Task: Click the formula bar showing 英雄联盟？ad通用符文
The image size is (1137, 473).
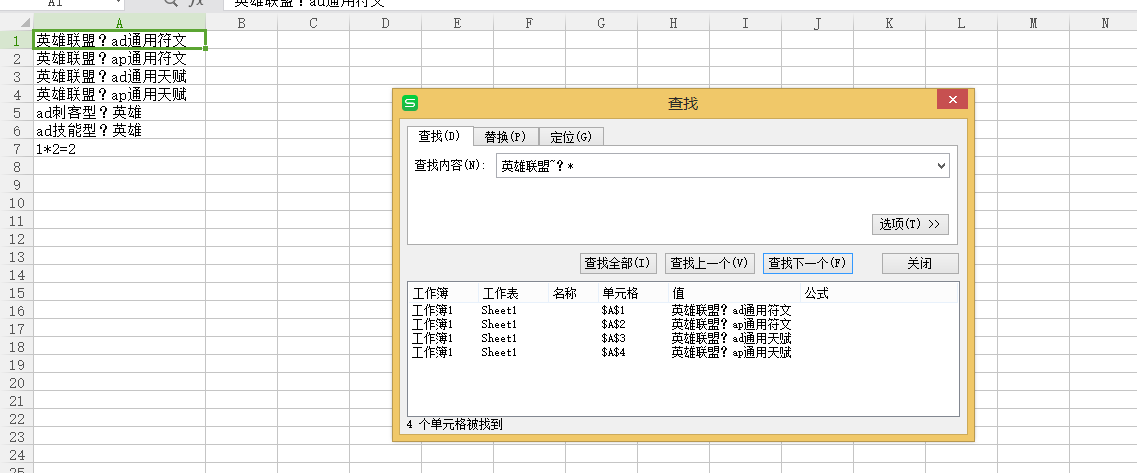Action: [680, 4]
